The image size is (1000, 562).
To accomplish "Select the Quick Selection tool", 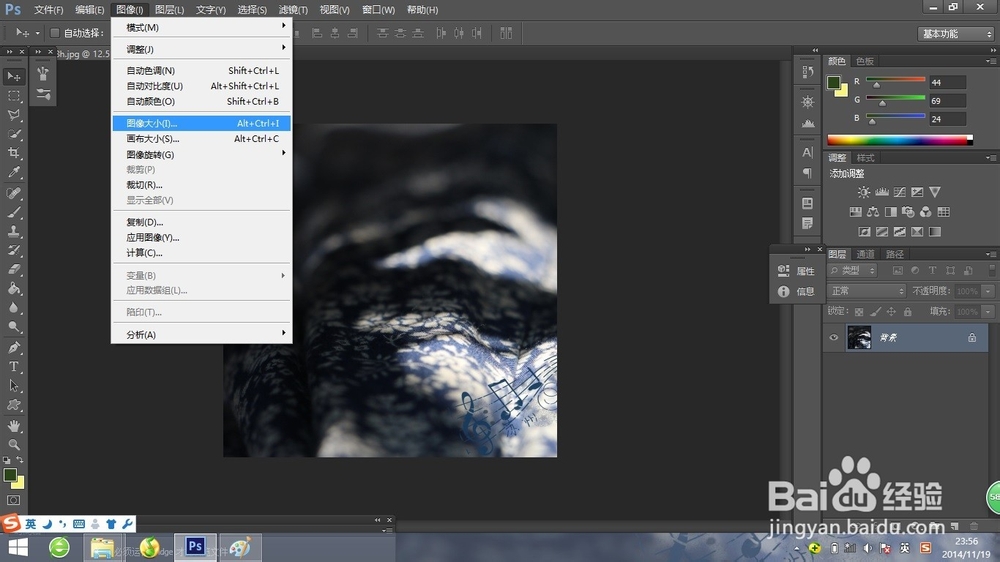I will (13, 134).
